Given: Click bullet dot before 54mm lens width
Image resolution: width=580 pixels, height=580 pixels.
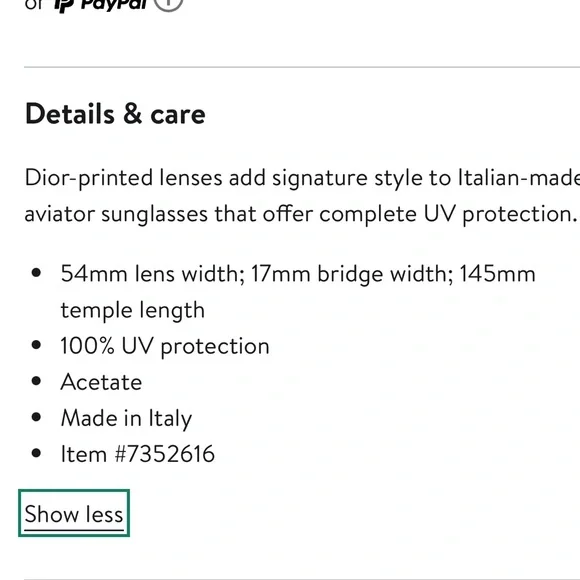Looking at the screenshot, I should tap(36, 273).
